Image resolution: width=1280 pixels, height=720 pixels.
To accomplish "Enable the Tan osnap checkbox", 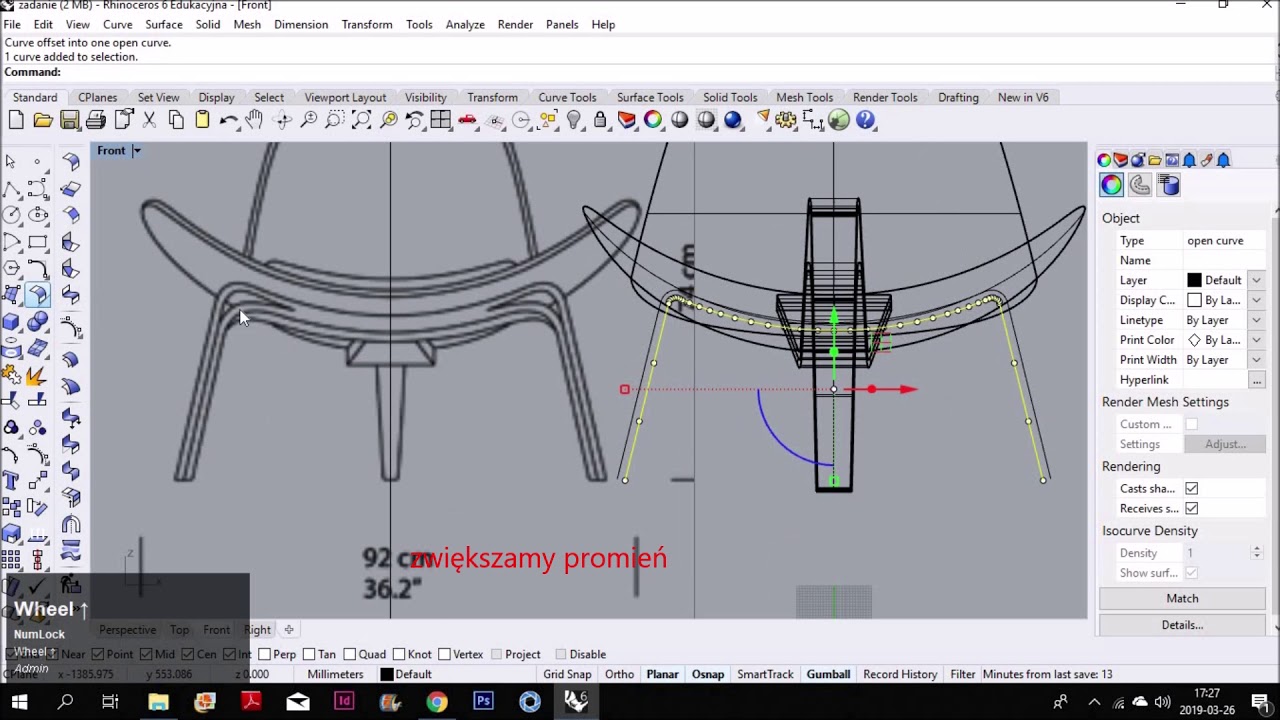I will [309, 654].
